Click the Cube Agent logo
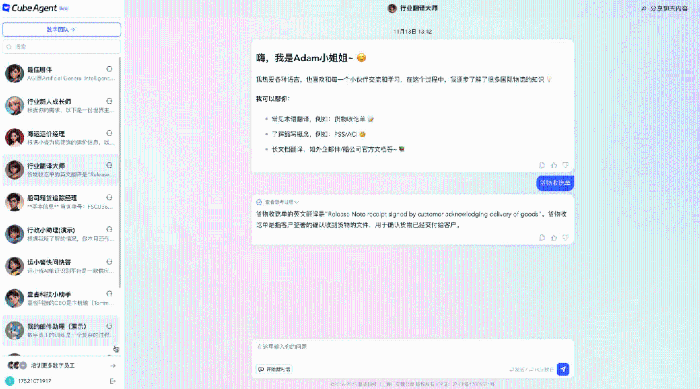 [x=35, y=8]
